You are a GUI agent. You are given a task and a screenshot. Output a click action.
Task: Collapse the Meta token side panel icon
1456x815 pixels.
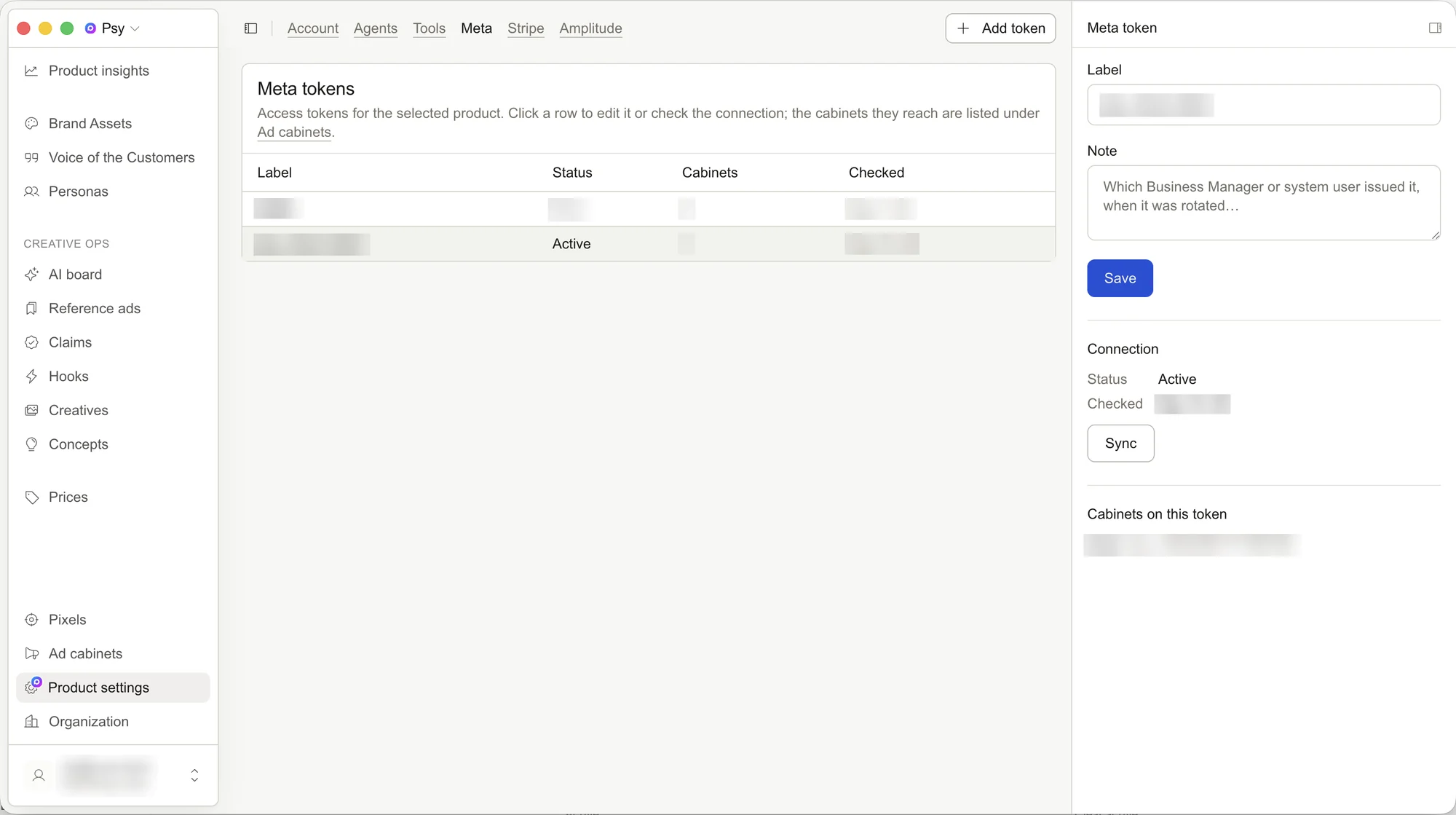(x=1435, y=28)
